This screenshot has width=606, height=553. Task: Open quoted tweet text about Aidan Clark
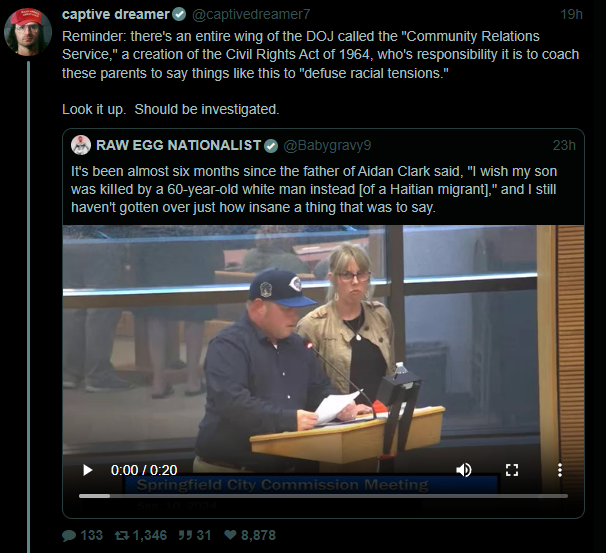click(x=314, y=189)
